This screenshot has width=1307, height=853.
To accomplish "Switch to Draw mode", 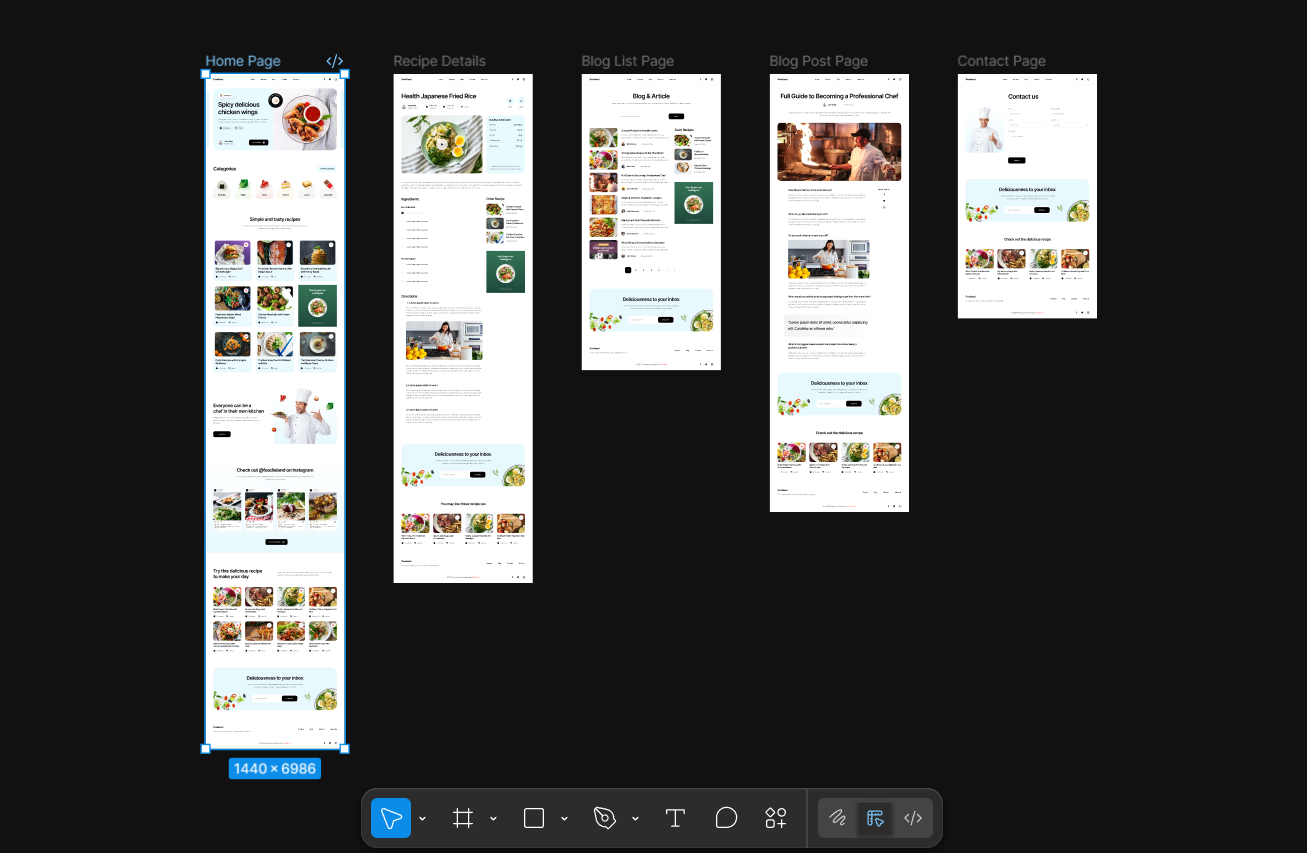I will (838, 818).
